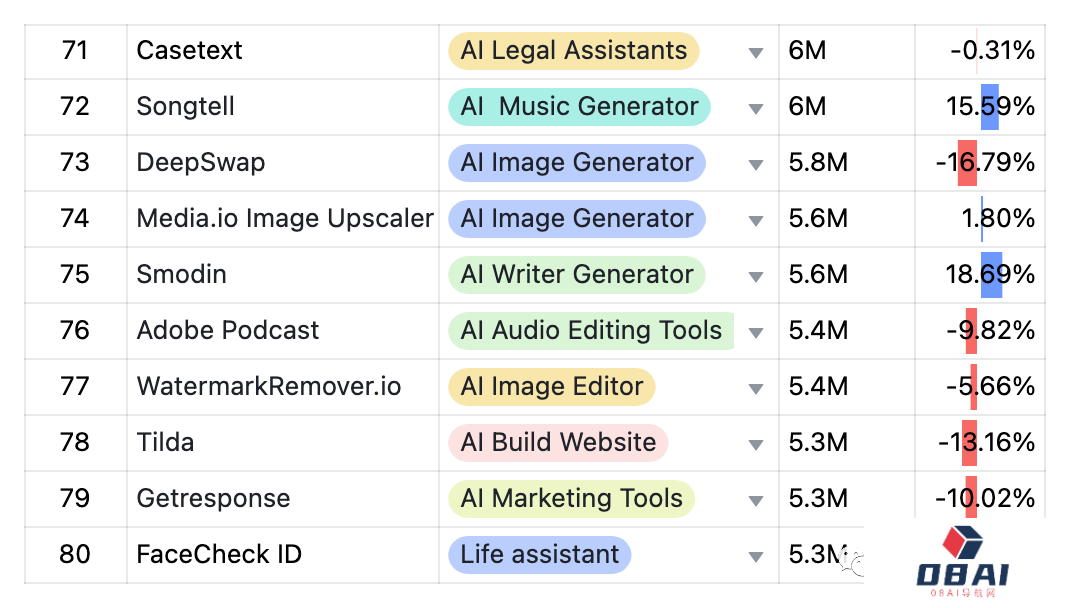Select the Getresponse name cell
Screen dimensions: 1070x608
[283, 499]
